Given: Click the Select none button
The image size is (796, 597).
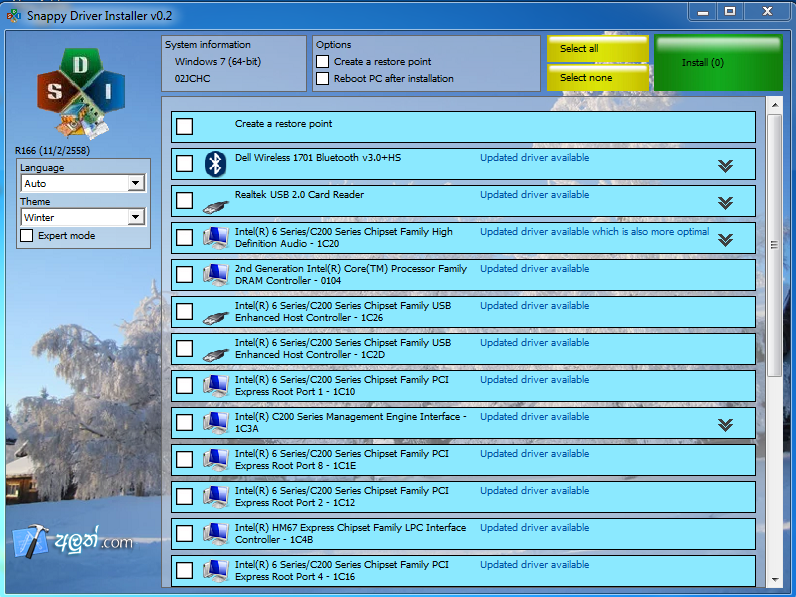Looking at the screenshot, I should (x=598, y=78).
